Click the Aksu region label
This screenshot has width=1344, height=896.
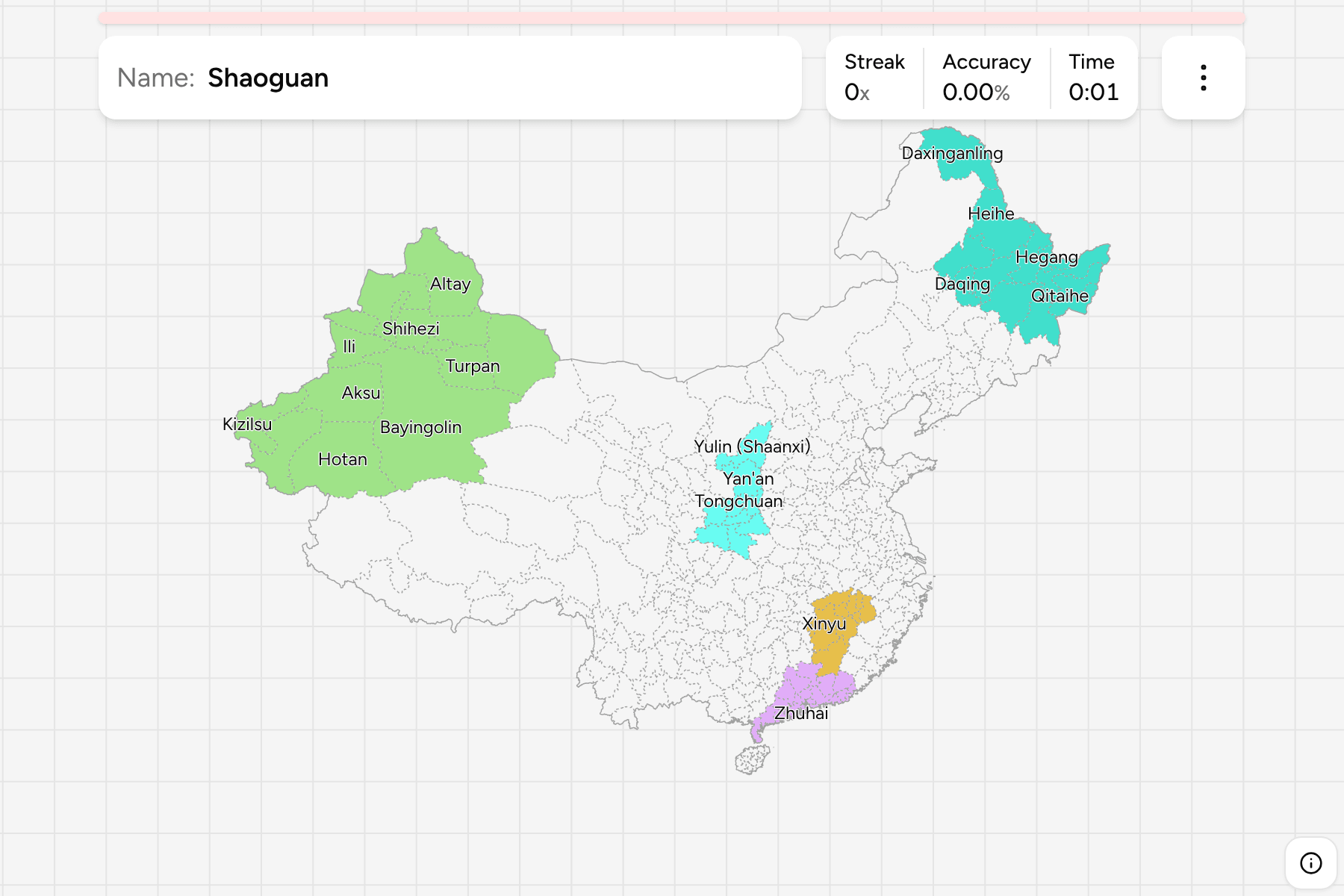tap(361, 393)
